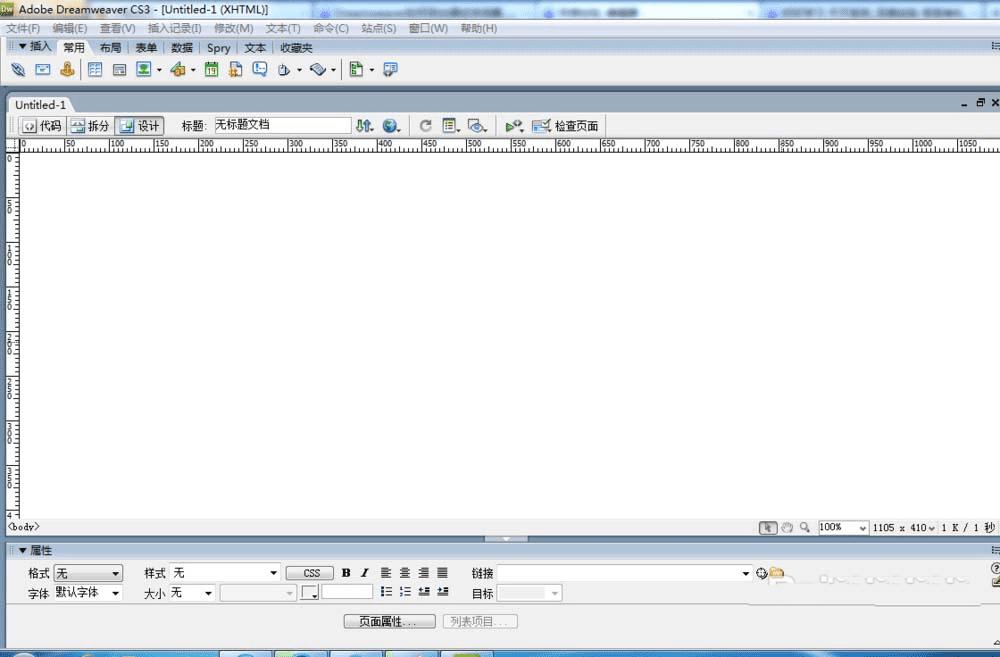Click the Tag Chooser icon
The height and width of the screenshot is (657, 1000).
point(390,70)
